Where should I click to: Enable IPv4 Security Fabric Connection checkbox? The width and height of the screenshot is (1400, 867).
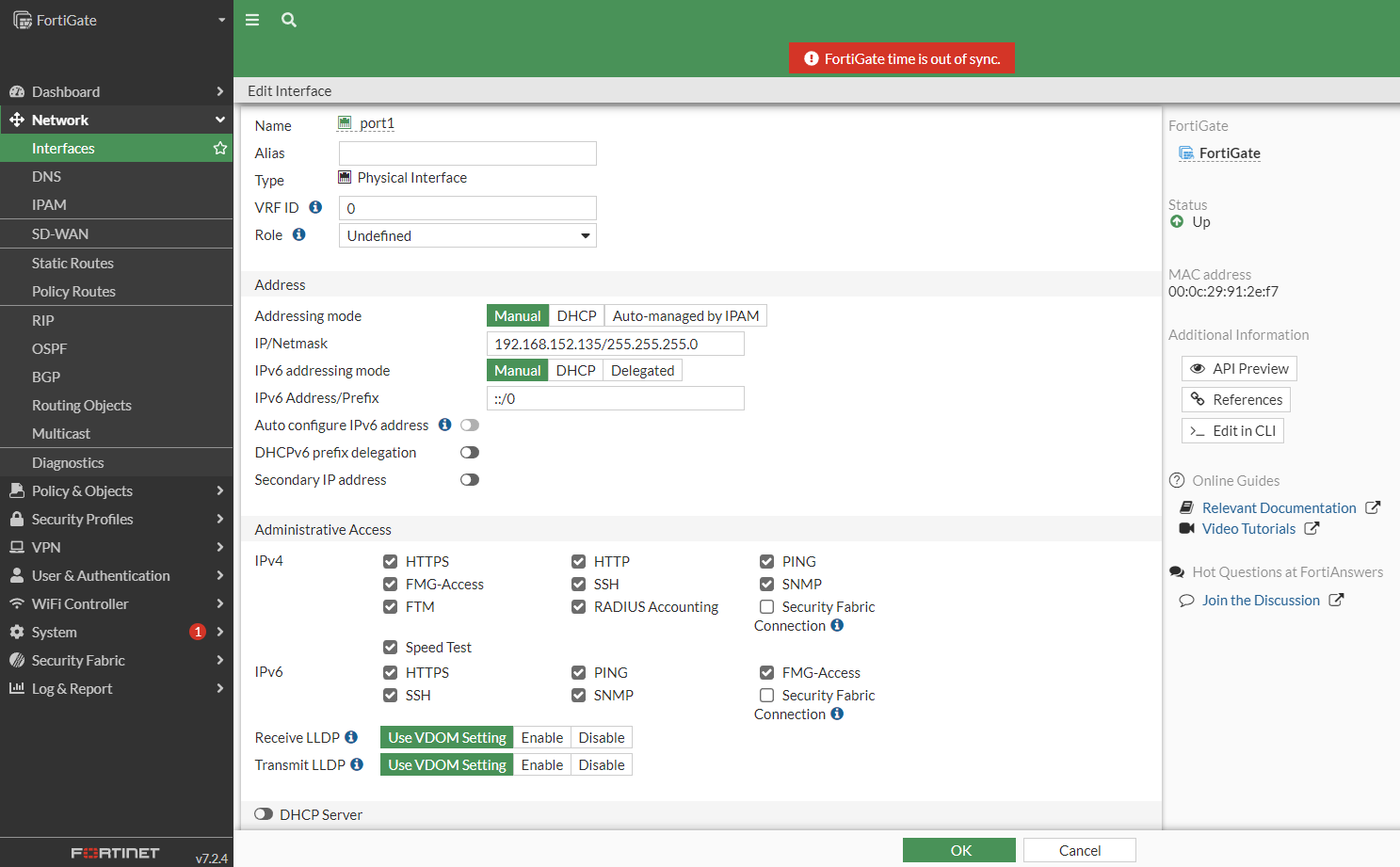tap(766, 606)
